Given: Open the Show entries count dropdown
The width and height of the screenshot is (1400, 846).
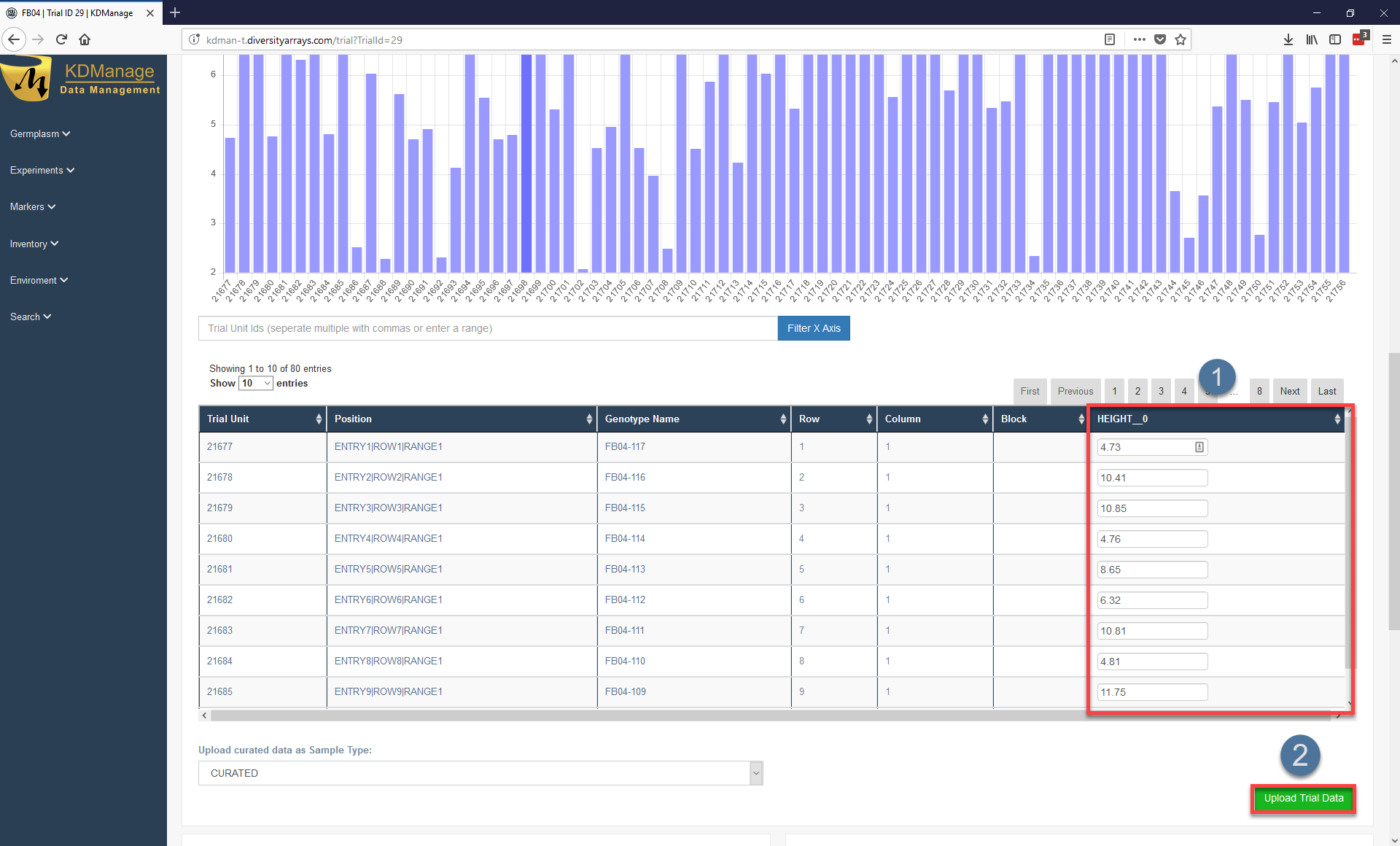Looking at the screenshot, I should [x=255, y=383].
